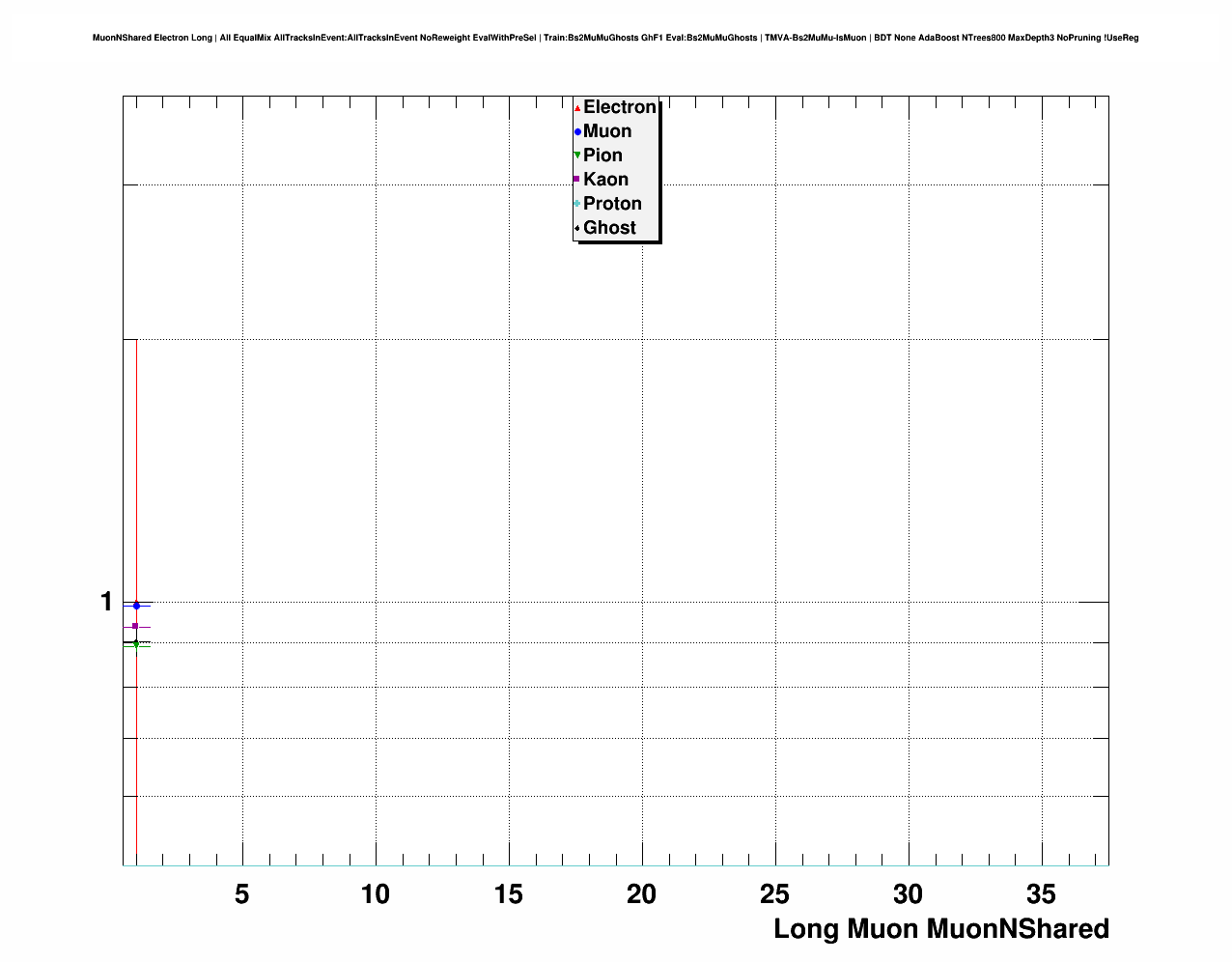
Task: Click the green Pion data point on plot
Action: (x=136, y=643)
